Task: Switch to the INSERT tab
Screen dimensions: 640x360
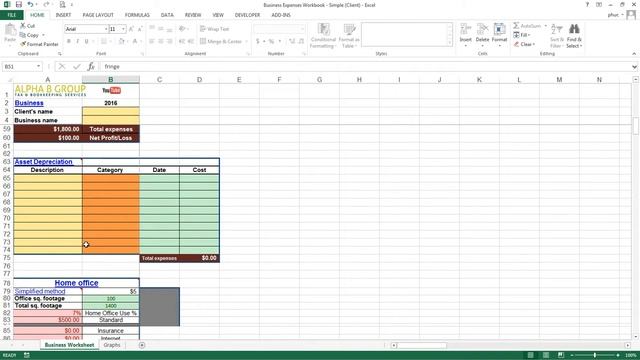Action: point(63,15)
